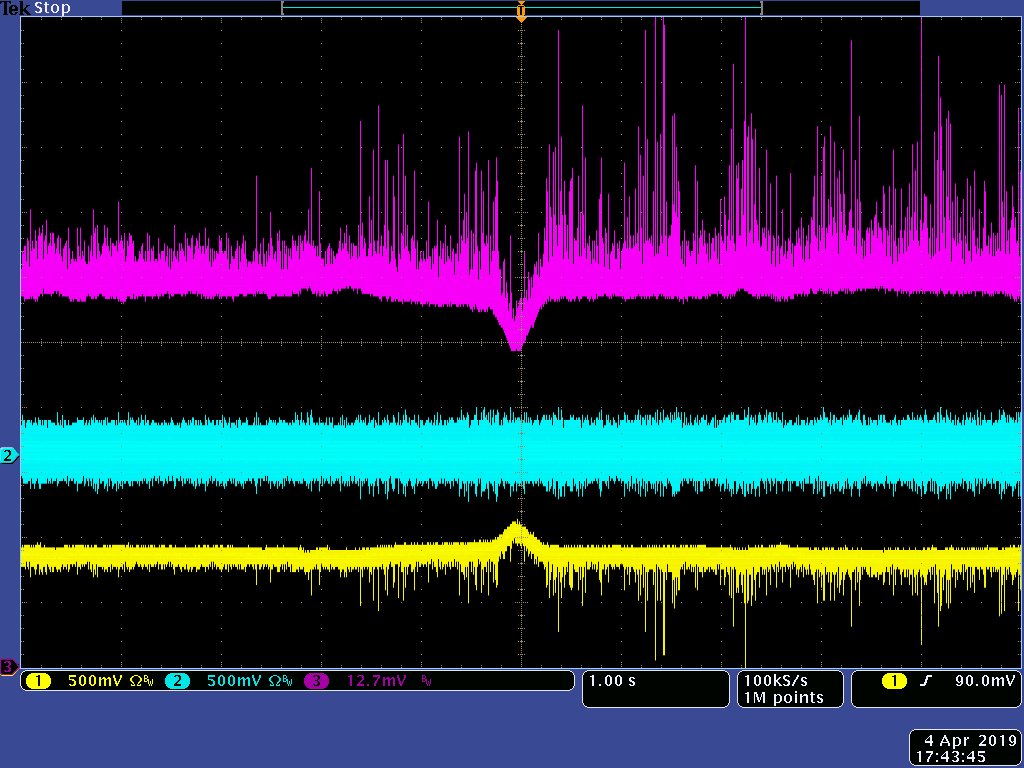Viewport: 1024px width, 768px height.
Task: Click the rising edge trigger slope icon
Action: pos(926,681)
